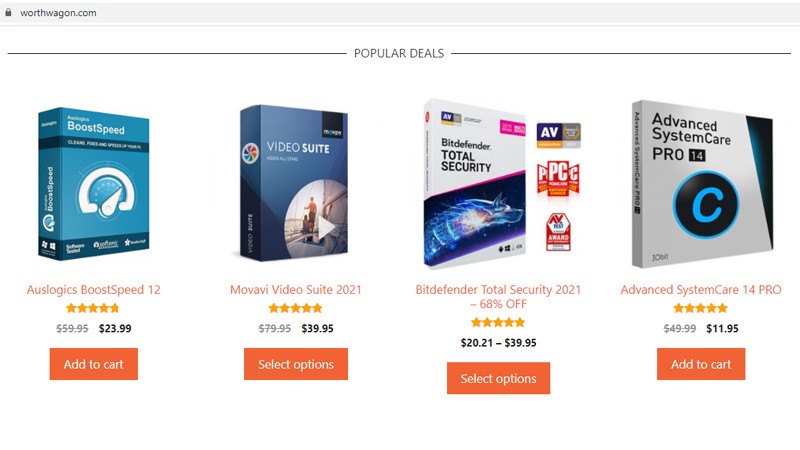Open the Advanced SystemCare PRO 14 box image
This screenshot has width=800, height=450.
(700, 184)
